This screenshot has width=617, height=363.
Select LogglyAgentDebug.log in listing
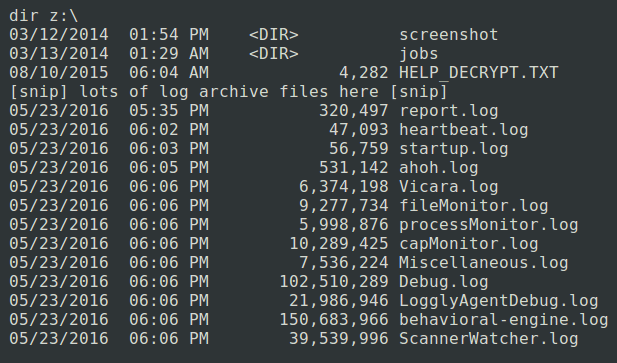pyautogui.click(x=499, y=300)
